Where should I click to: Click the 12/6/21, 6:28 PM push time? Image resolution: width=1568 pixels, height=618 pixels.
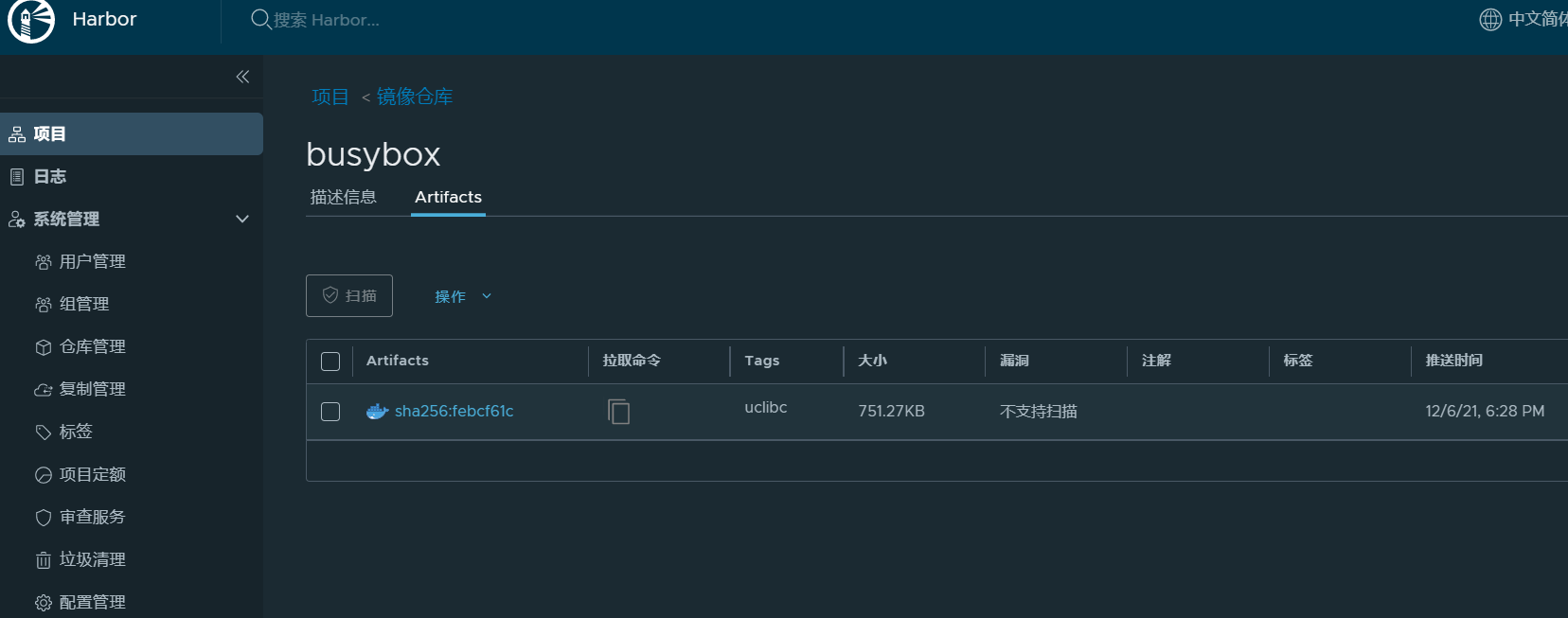(x=1485, y=412)
